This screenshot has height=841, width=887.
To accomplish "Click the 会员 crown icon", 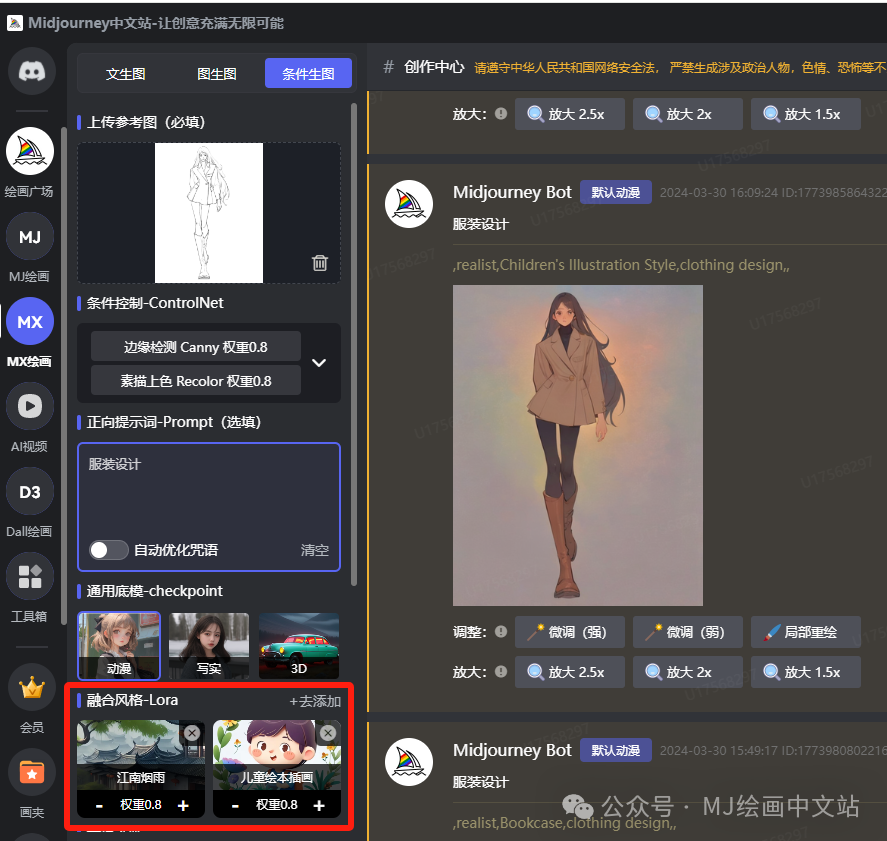I will pyautogui.click(x=30, y=687).
